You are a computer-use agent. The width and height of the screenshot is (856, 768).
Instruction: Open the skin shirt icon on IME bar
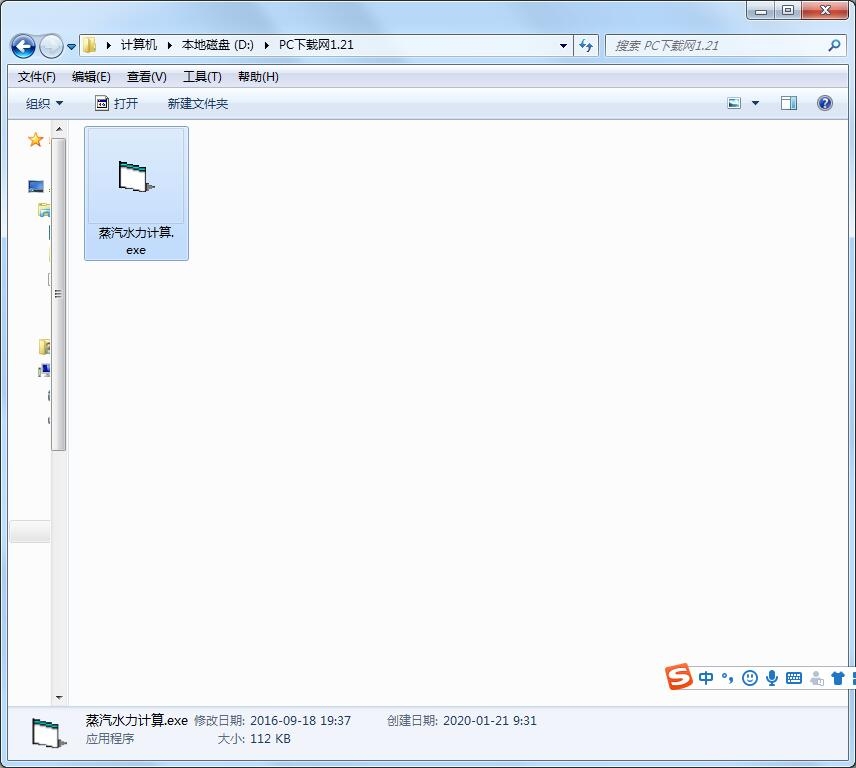point(838,678)
